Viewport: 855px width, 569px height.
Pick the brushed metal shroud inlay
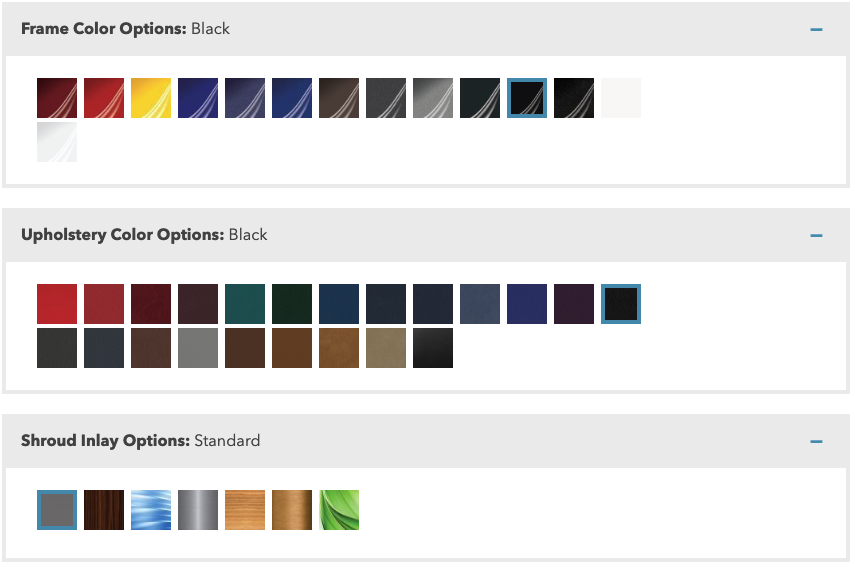tap(198, 510)
